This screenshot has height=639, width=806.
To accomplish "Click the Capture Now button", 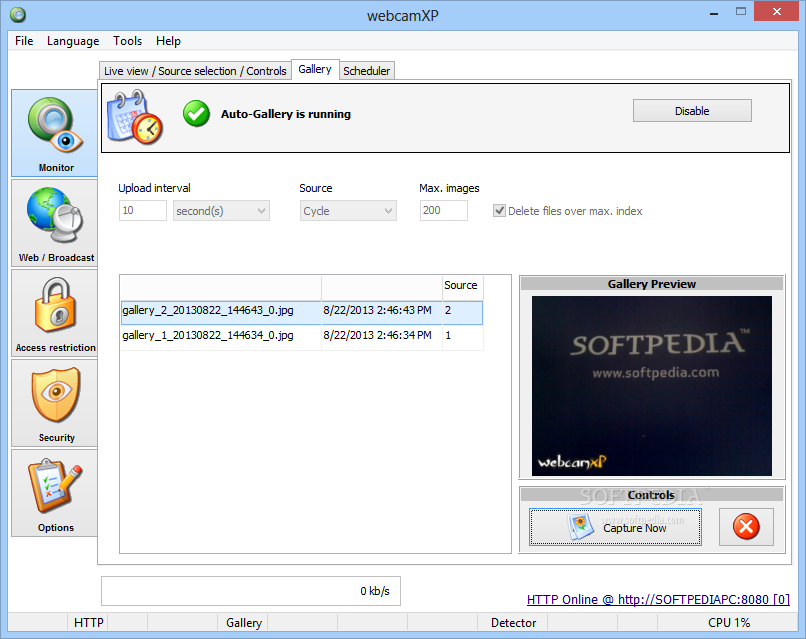I will (x=615, y=527).
